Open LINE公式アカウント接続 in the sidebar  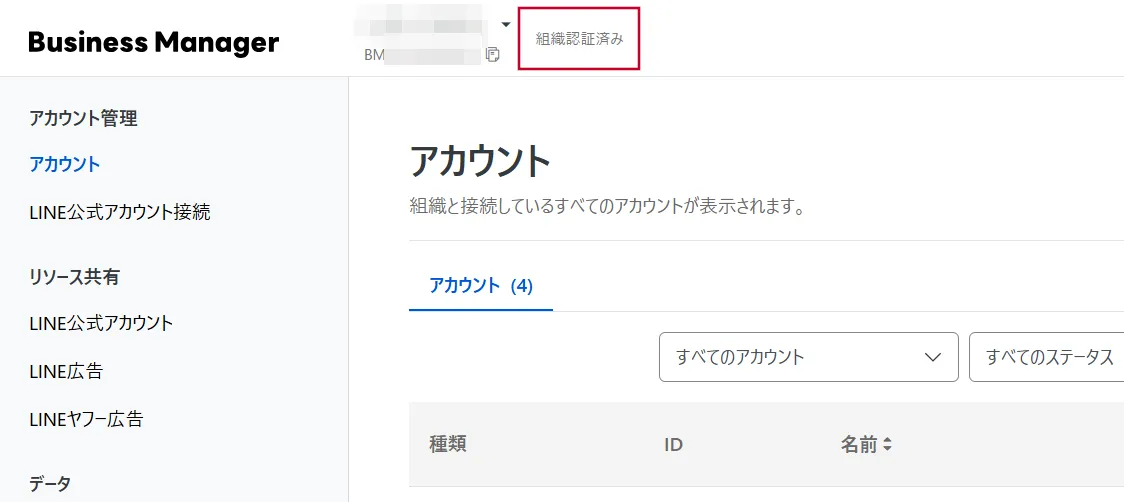click(120, 212)
